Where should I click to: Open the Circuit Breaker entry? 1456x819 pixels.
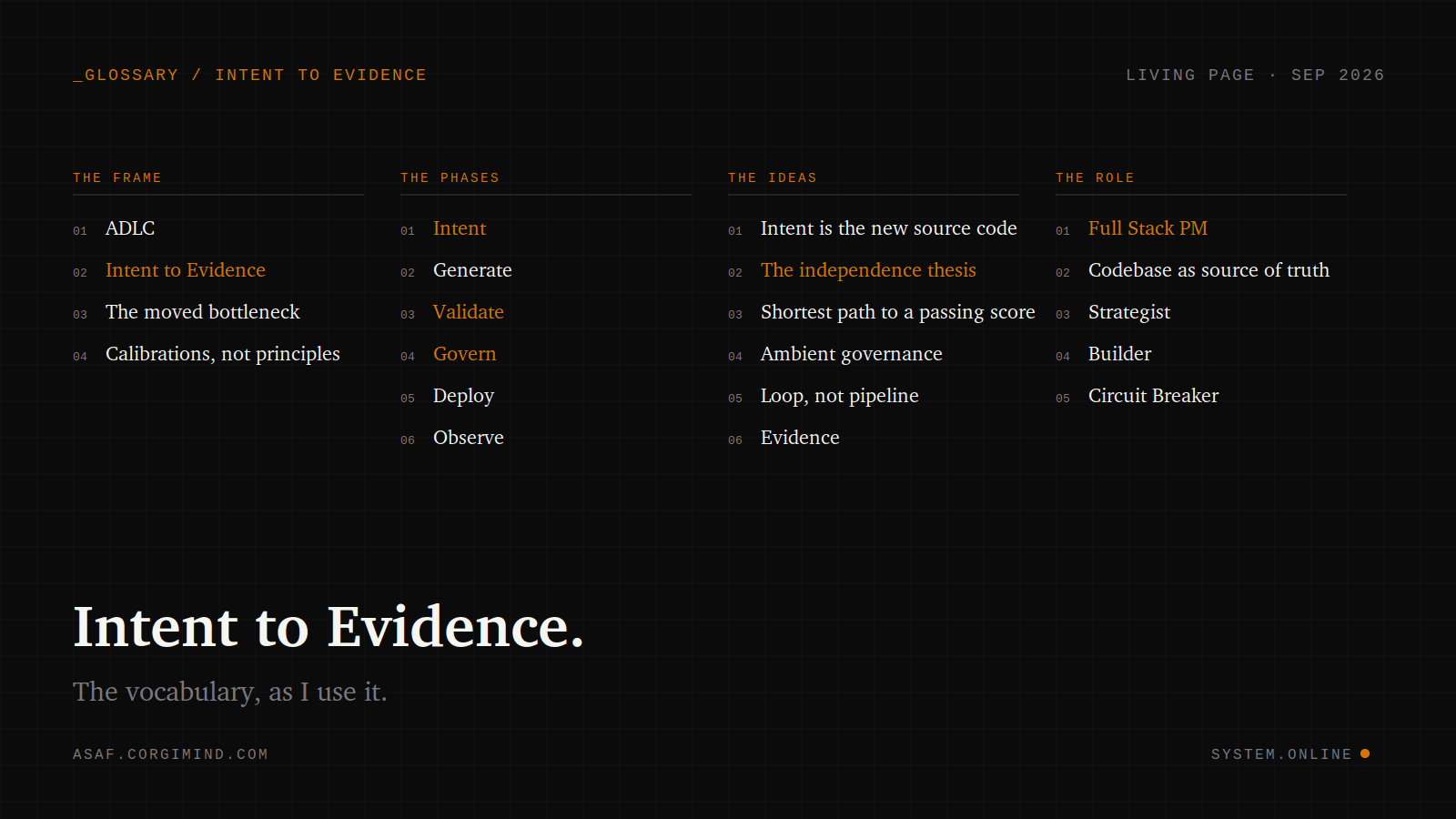(x=1154, y=396)
